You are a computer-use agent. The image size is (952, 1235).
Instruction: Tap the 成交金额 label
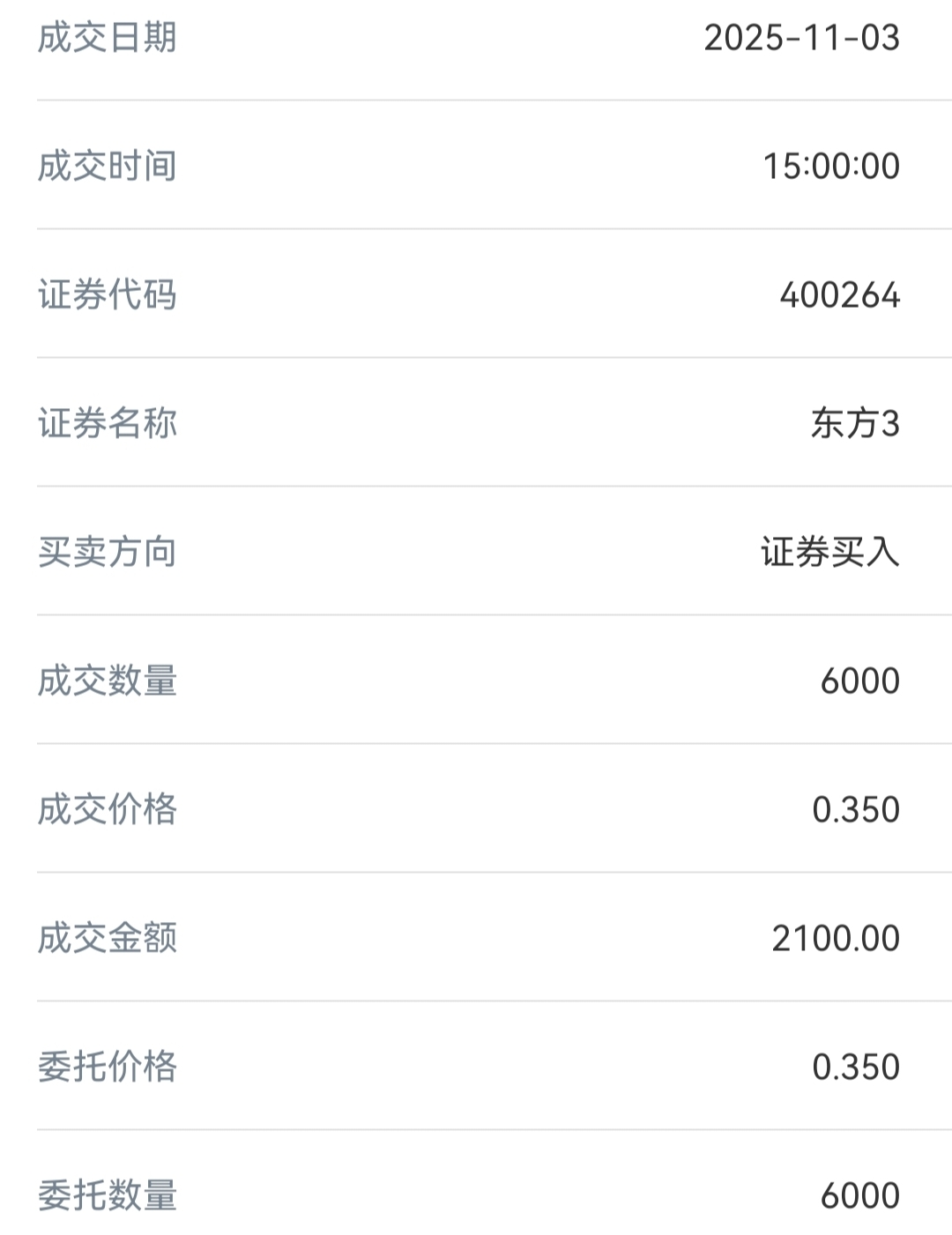coord(108,939)
